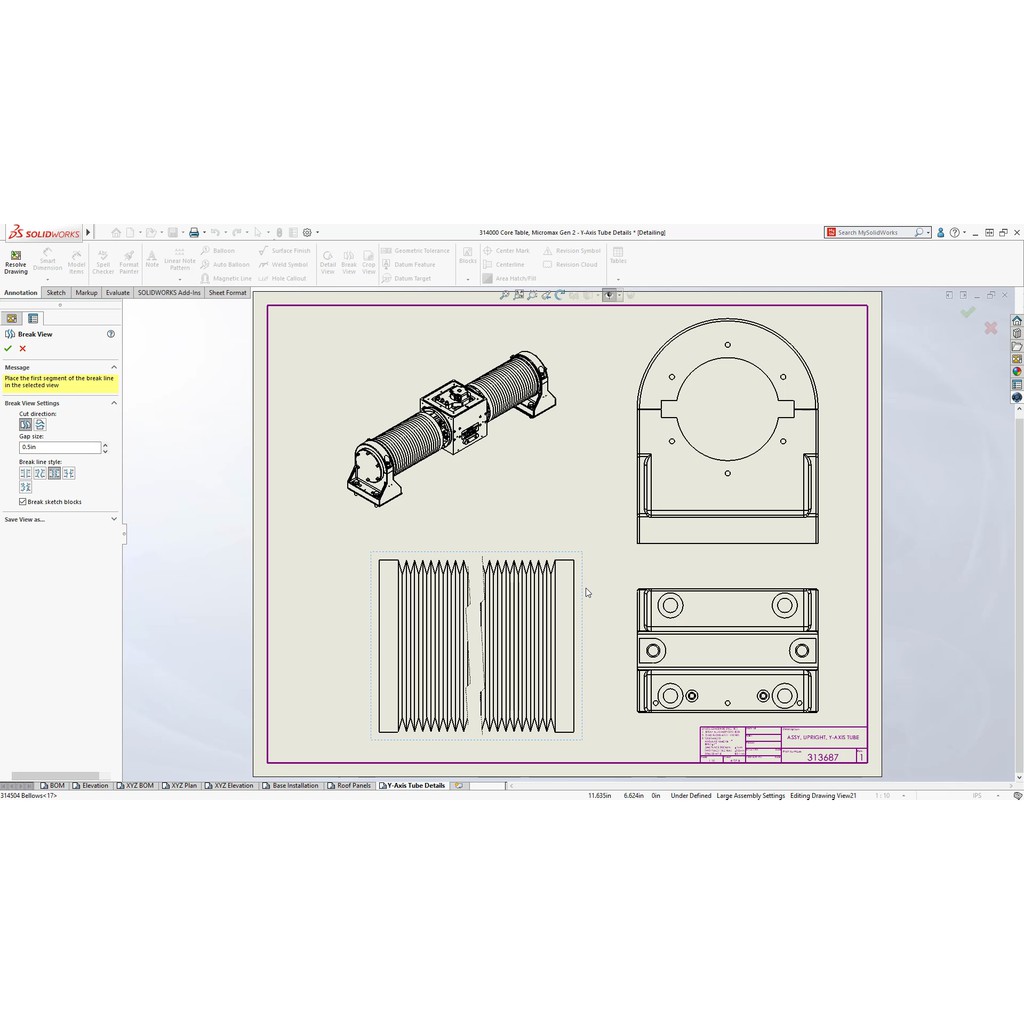
Task: Open the Options gear icon
Action: coord(307,232)
